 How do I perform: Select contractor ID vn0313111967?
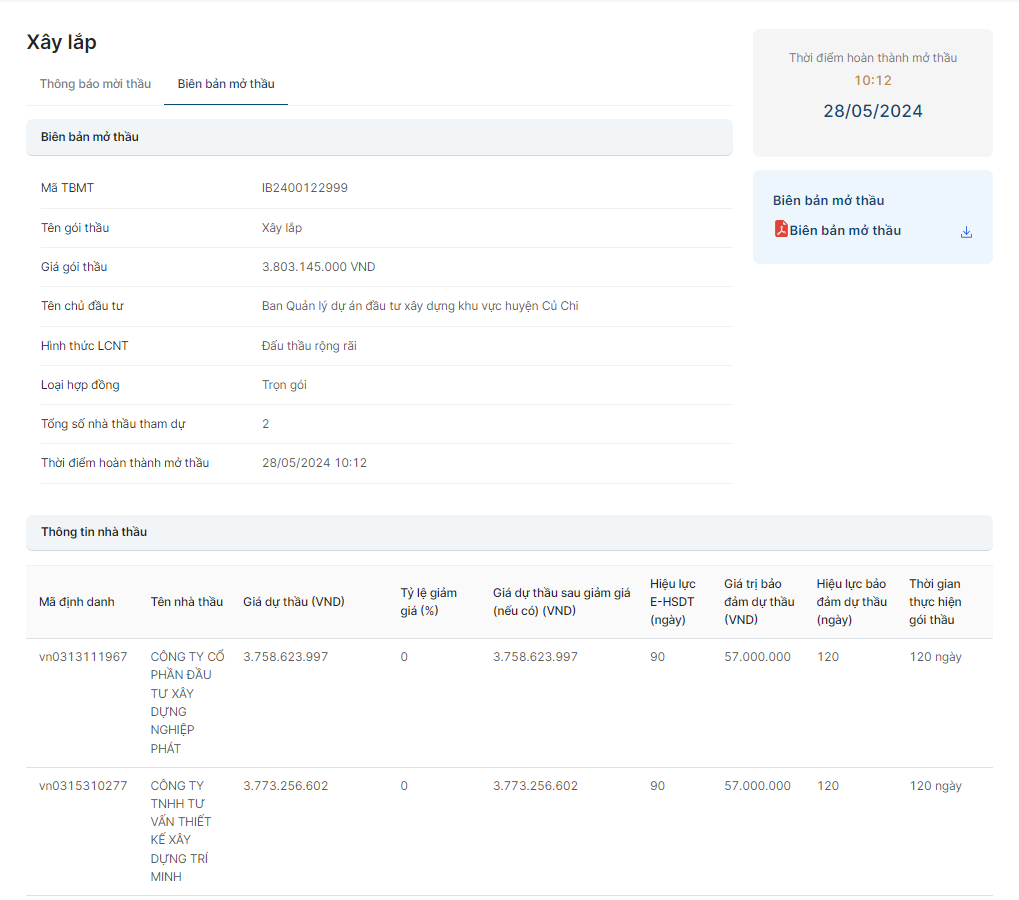click(x=83, y=657)
